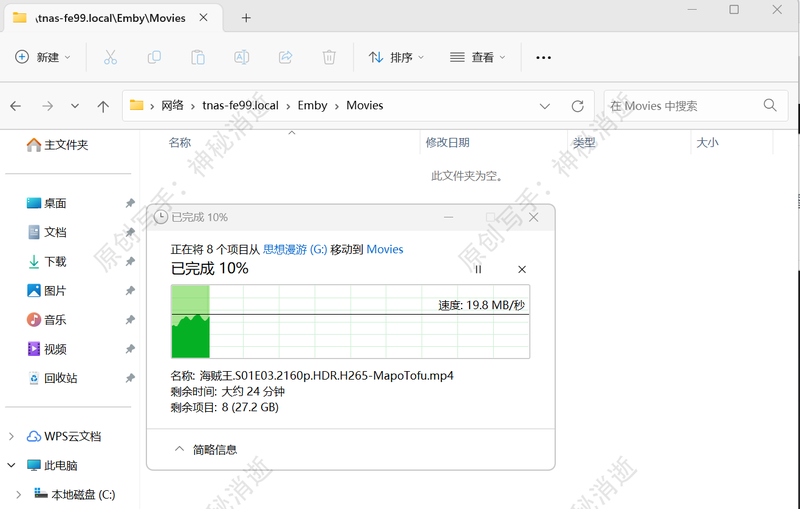Open source link 思想漫游 (G:)
Image resolution: width=800 pixels, height=509 pixels.
[295, 249]
